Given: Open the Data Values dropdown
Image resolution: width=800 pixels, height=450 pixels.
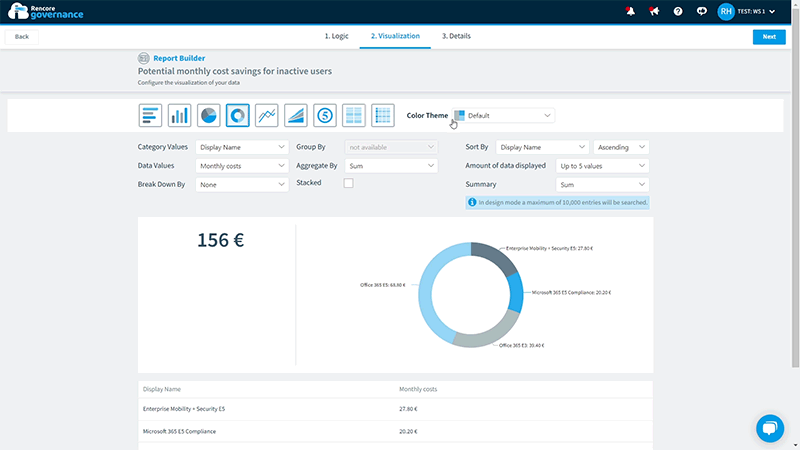Looking at the screenshot, I should [x=242, y=166].
